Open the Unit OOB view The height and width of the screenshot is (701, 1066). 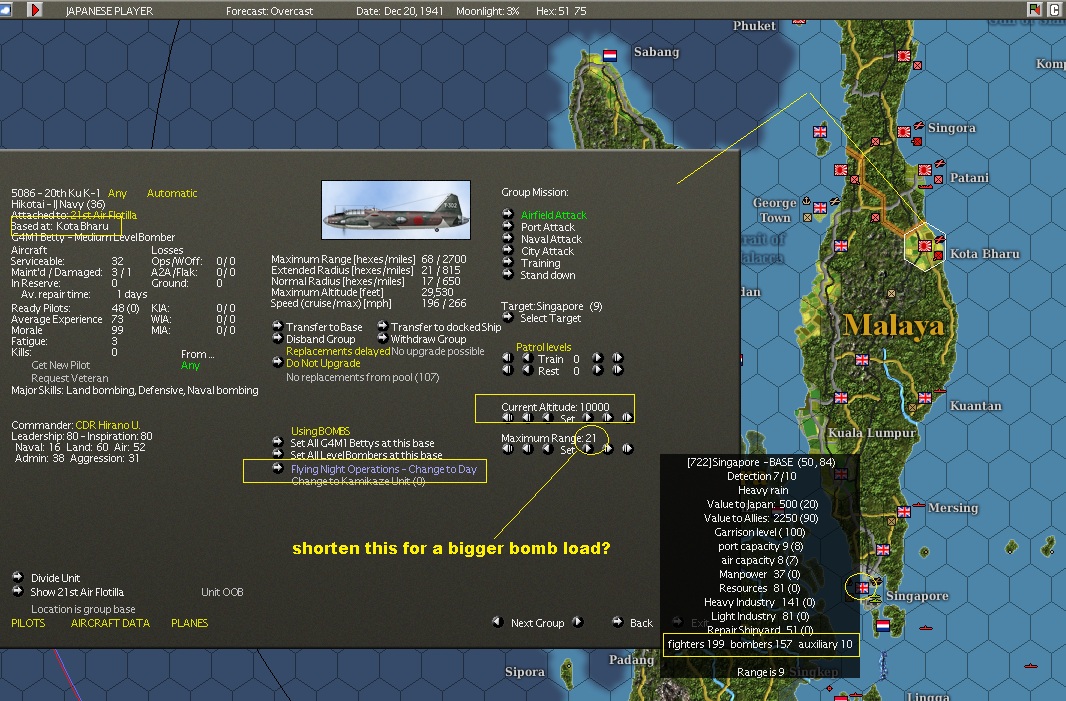pos(222,592)
